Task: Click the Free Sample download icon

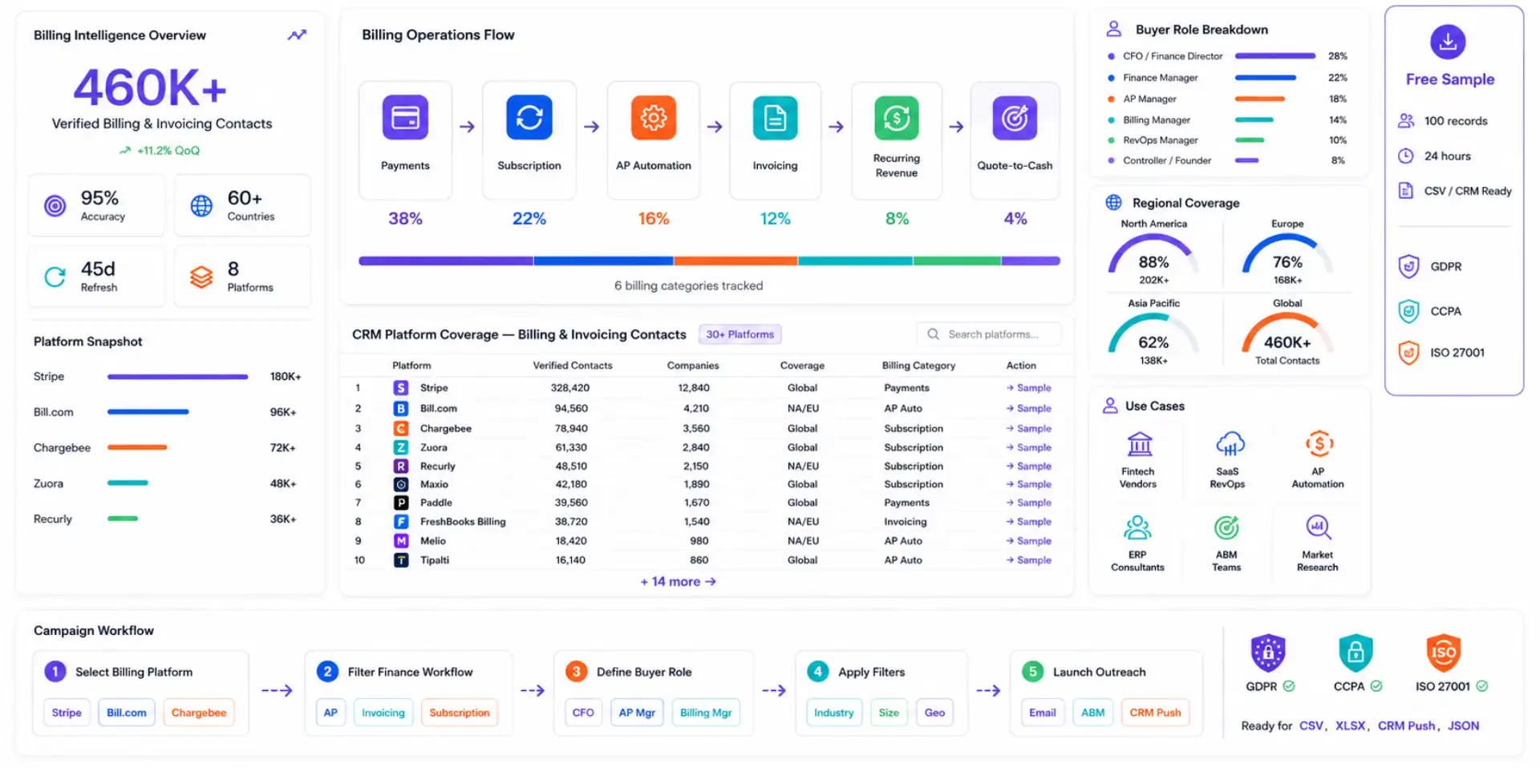Action: (1448, 42)
